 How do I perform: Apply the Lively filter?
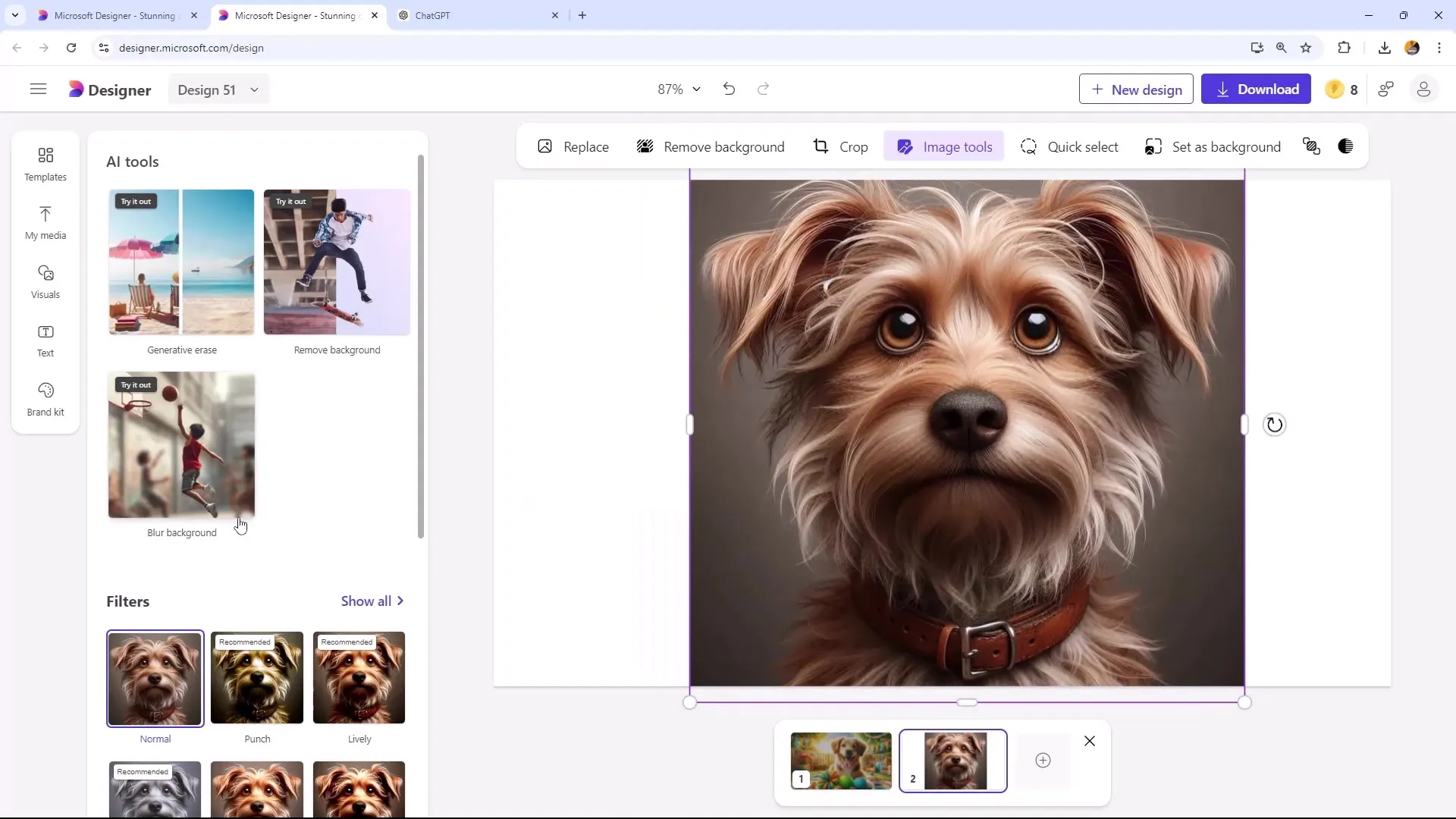359,678
